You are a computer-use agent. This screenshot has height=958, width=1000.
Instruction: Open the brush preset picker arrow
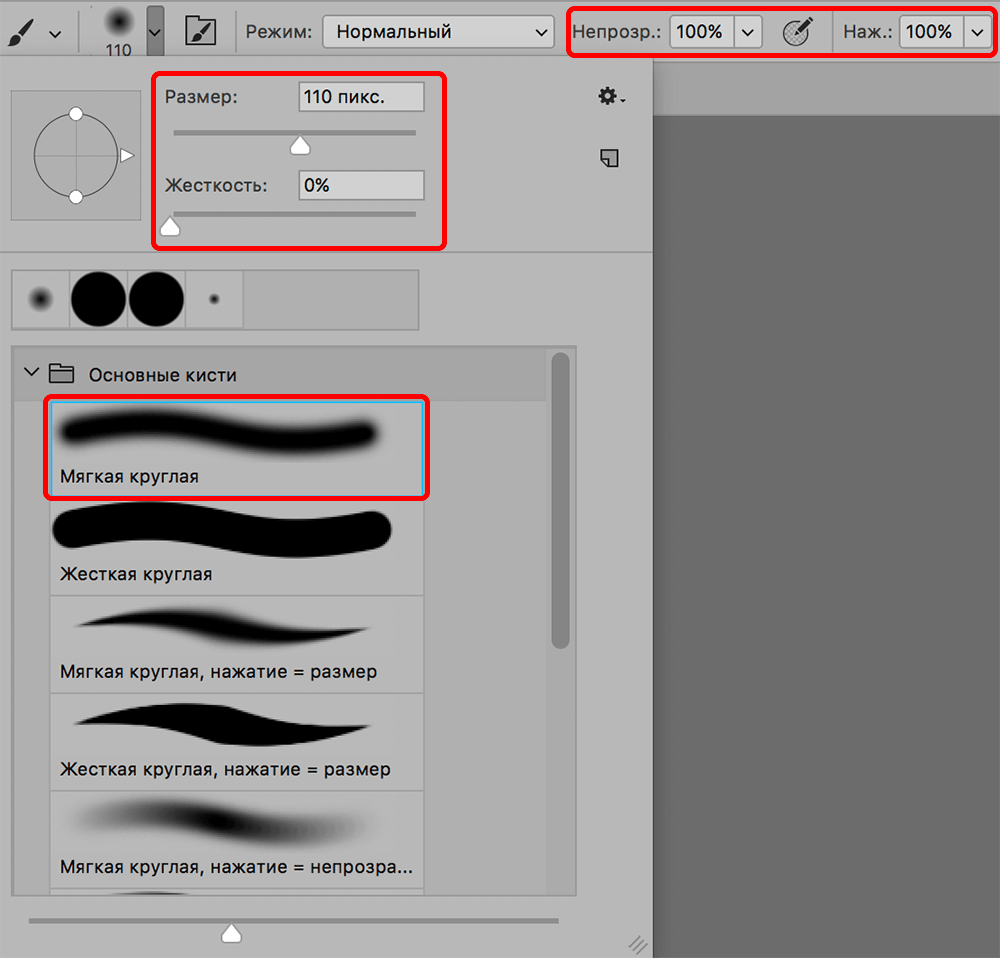155,32
